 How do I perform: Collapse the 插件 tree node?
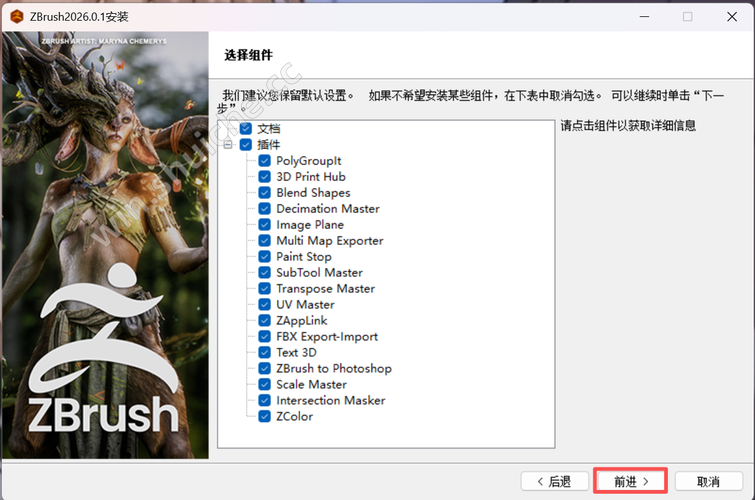(x=228, y=145)
